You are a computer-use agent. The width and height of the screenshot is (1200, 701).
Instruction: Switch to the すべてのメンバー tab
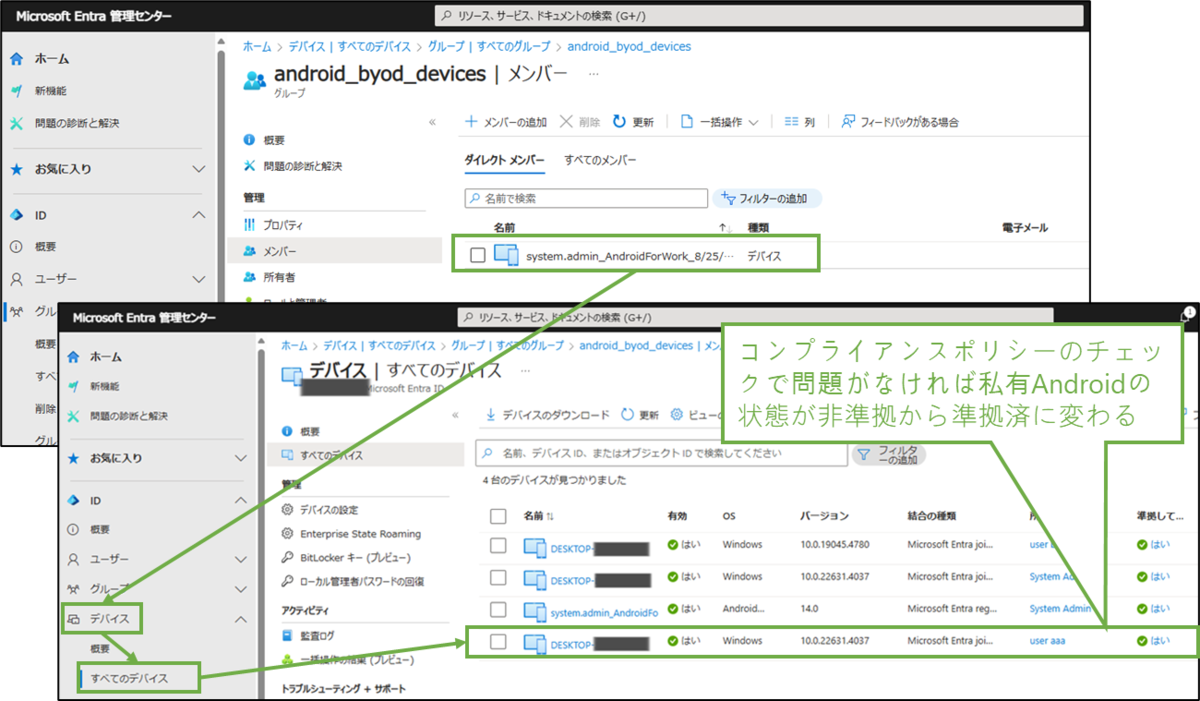click(x=600, y=160)
